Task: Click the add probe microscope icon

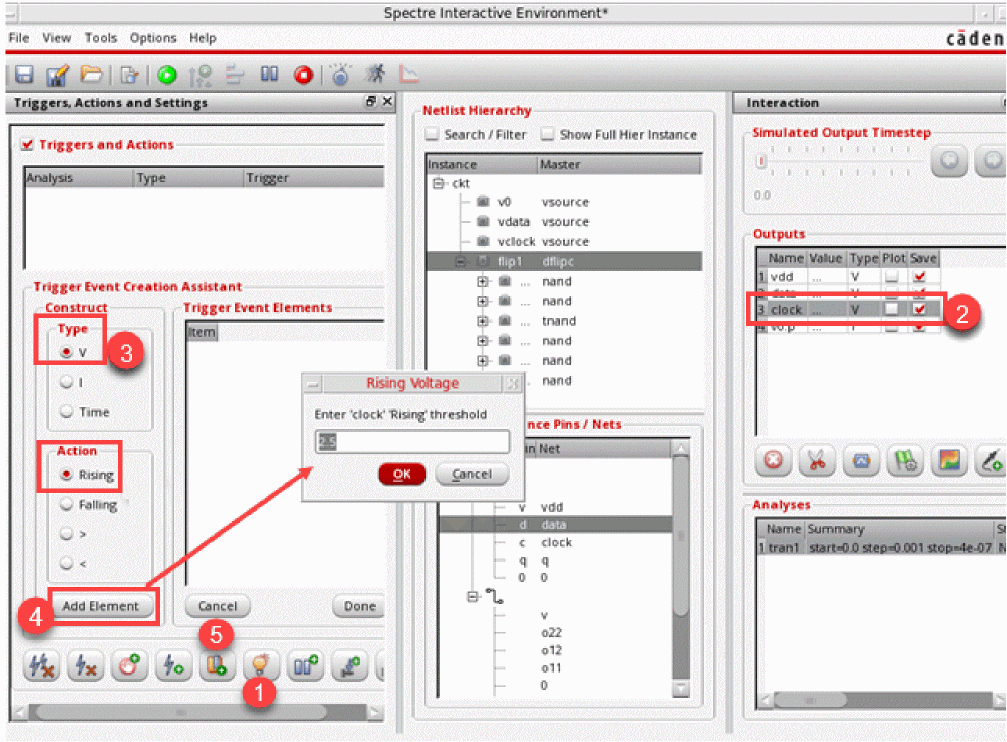Action: (349, 666)
